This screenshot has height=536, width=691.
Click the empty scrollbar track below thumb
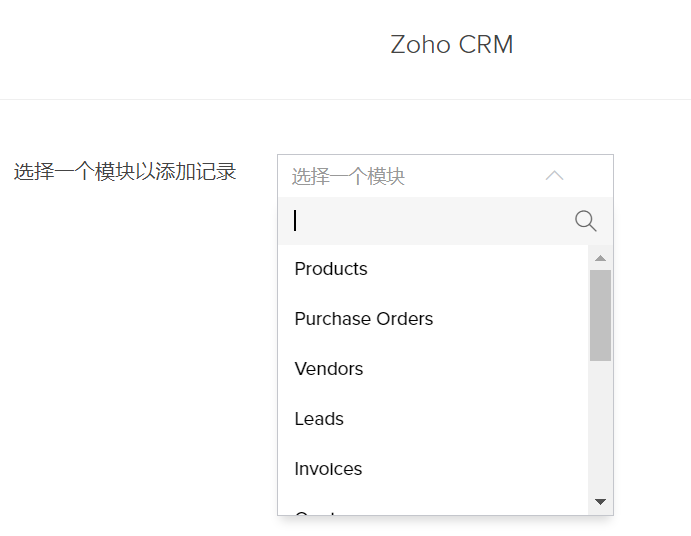600,430
